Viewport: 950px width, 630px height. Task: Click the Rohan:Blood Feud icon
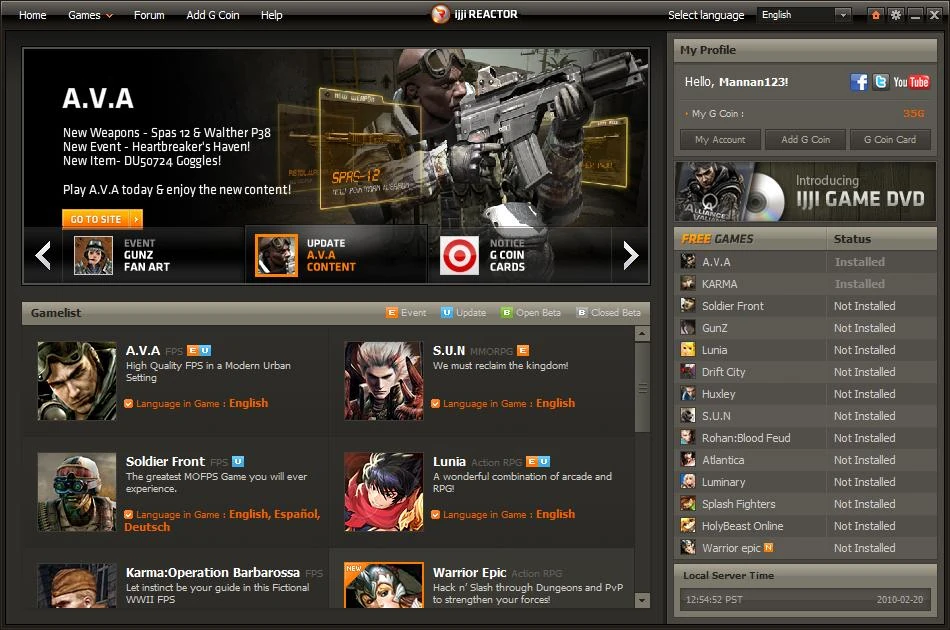tap(688, 437)
